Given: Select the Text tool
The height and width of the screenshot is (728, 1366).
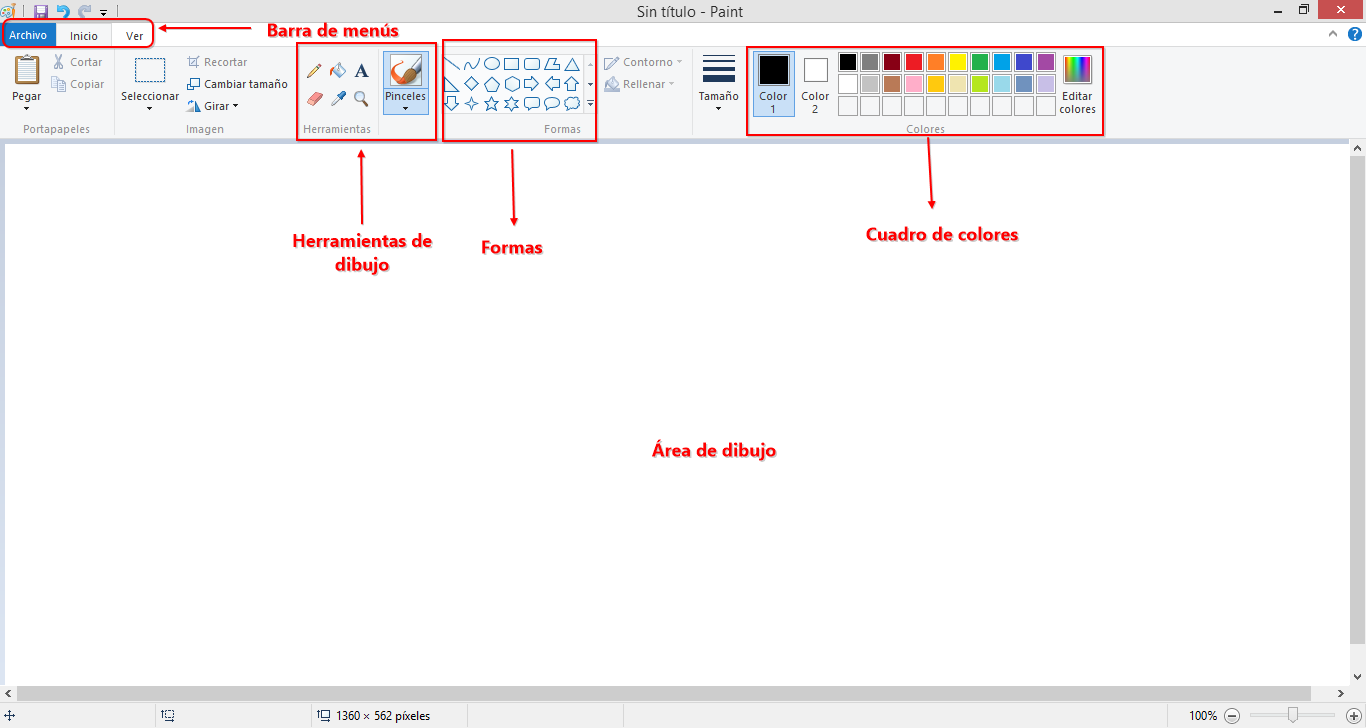Looking at the screenshot, I should (361, 71).
